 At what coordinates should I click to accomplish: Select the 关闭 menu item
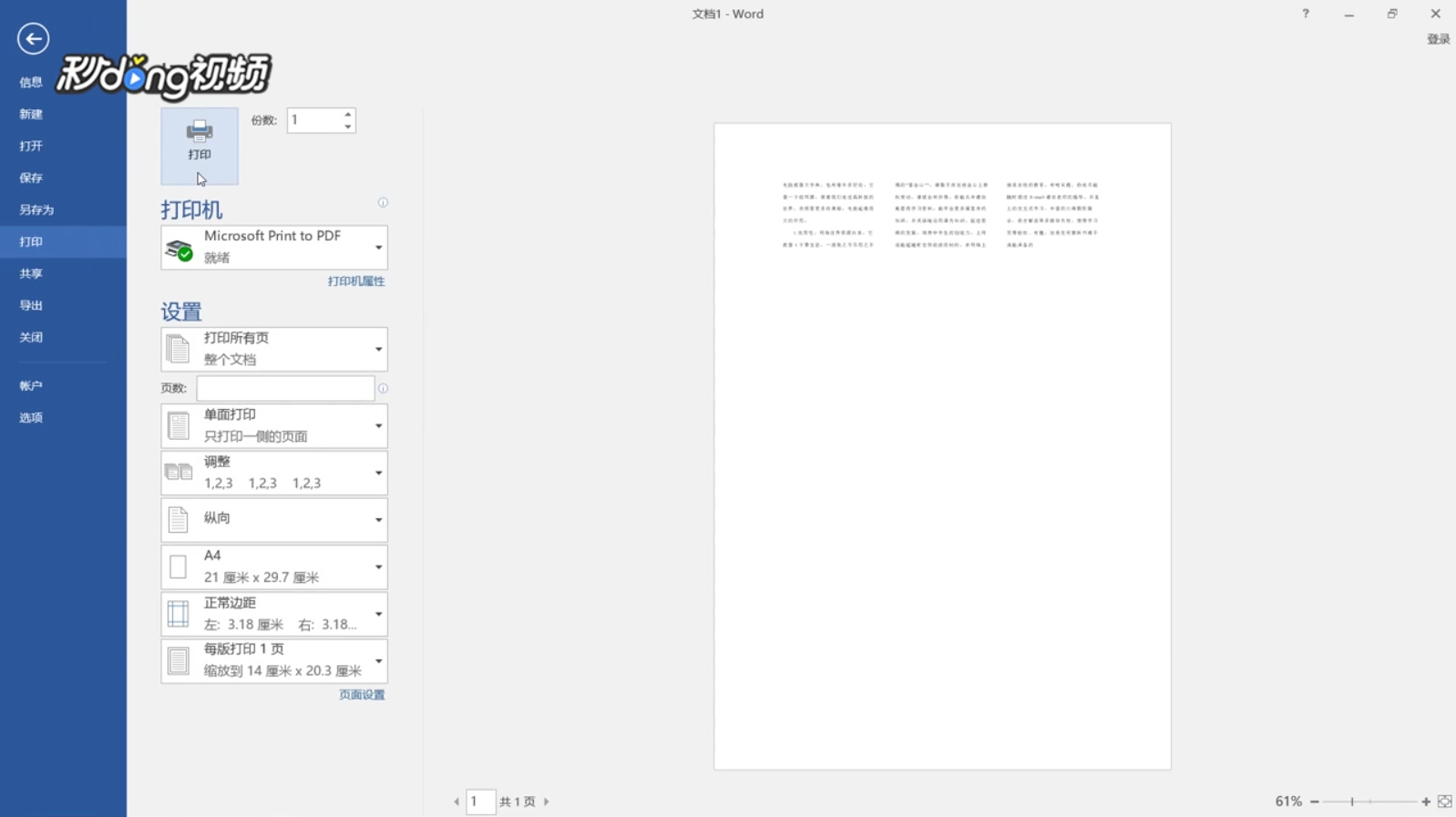point(63,337)
